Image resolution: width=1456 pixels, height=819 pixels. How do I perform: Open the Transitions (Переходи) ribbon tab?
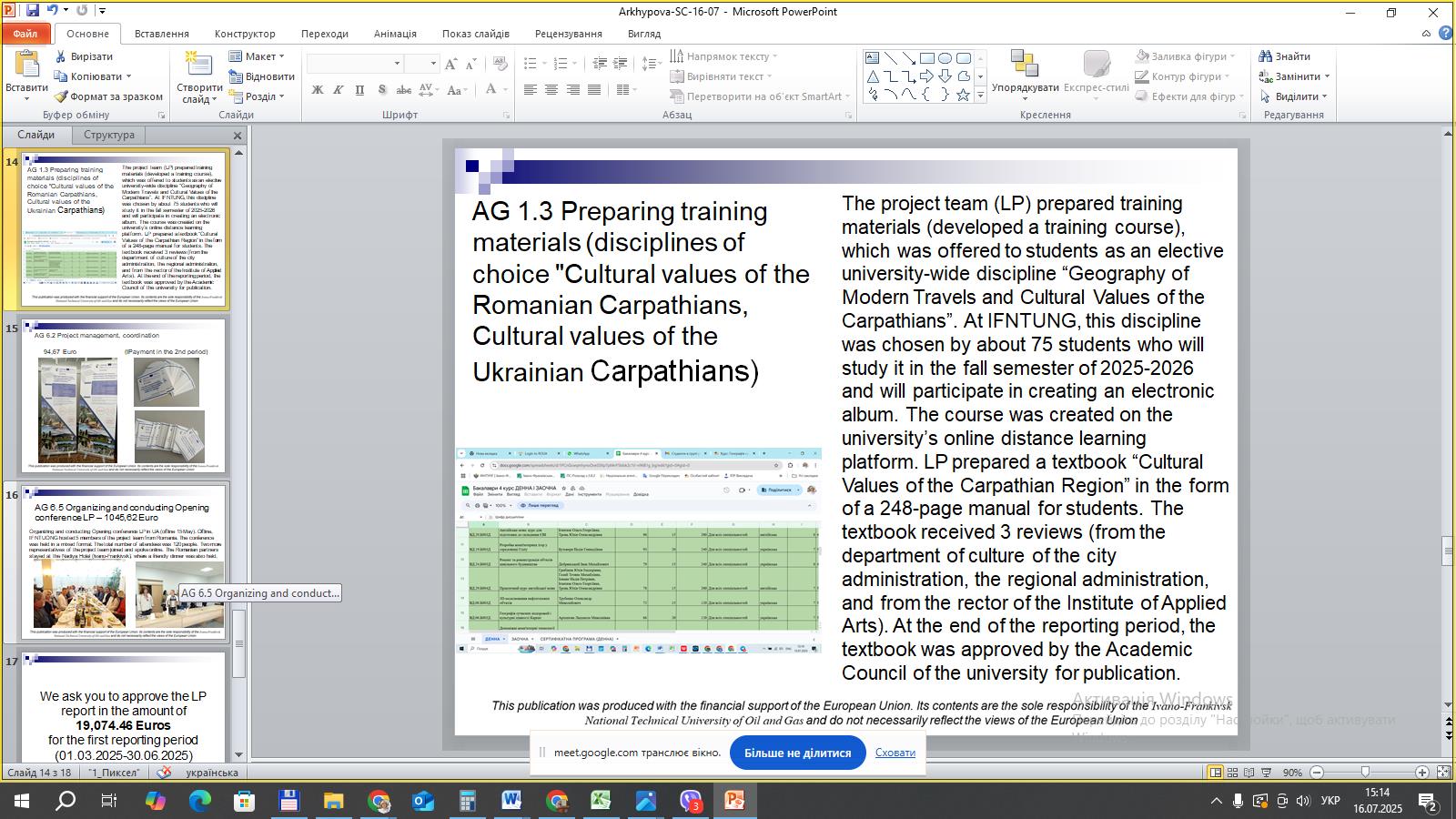(x=325, y=34)
